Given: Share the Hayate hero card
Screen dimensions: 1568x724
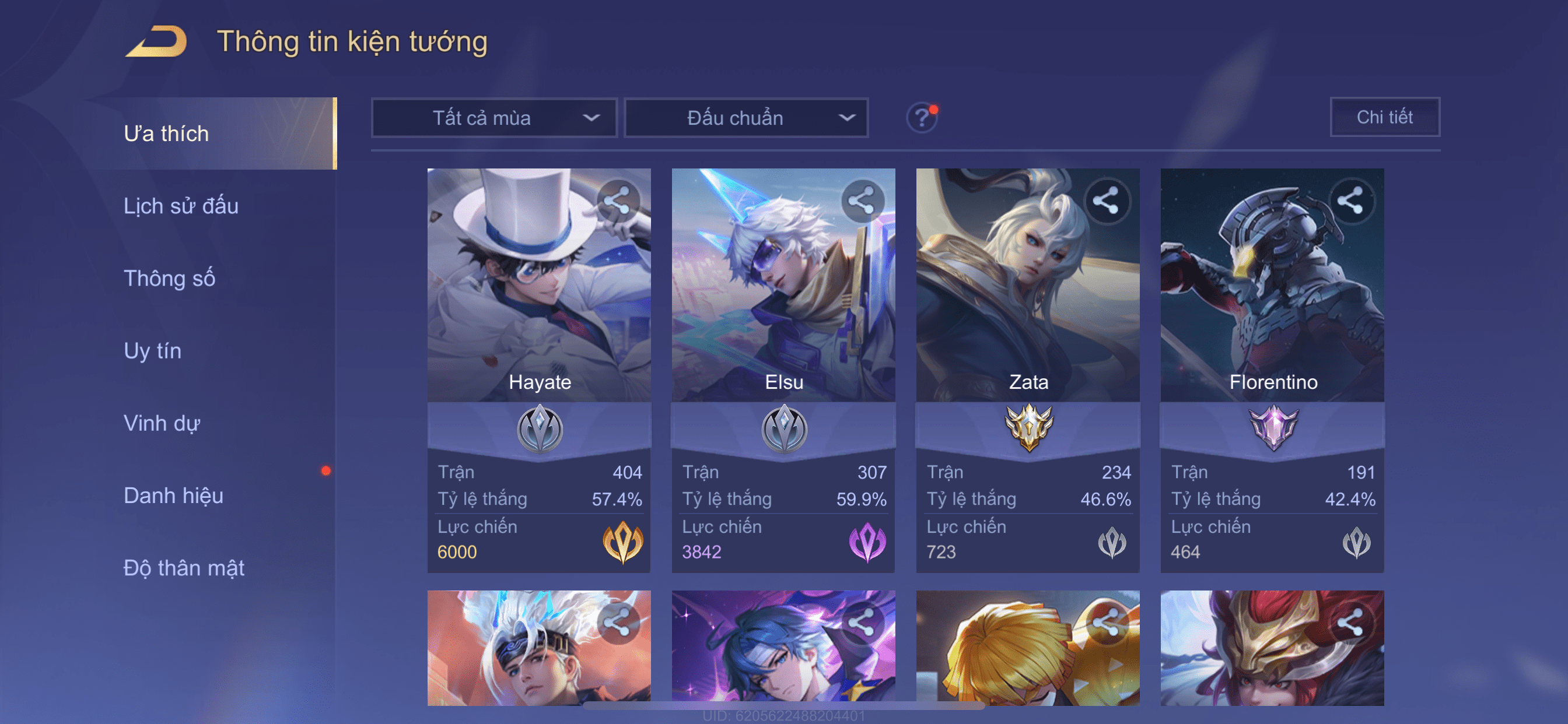Looking at the screenshot, I should tap(618, 201).
